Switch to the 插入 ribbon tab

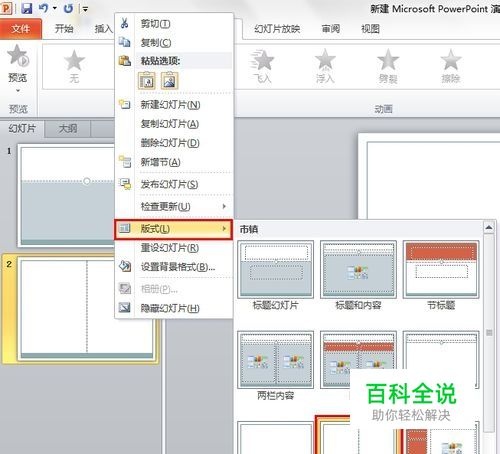point(104,29)
